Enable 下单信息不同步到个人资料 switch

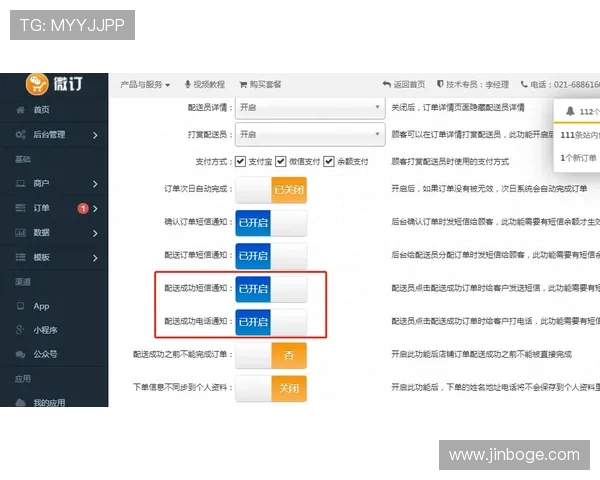271,389
